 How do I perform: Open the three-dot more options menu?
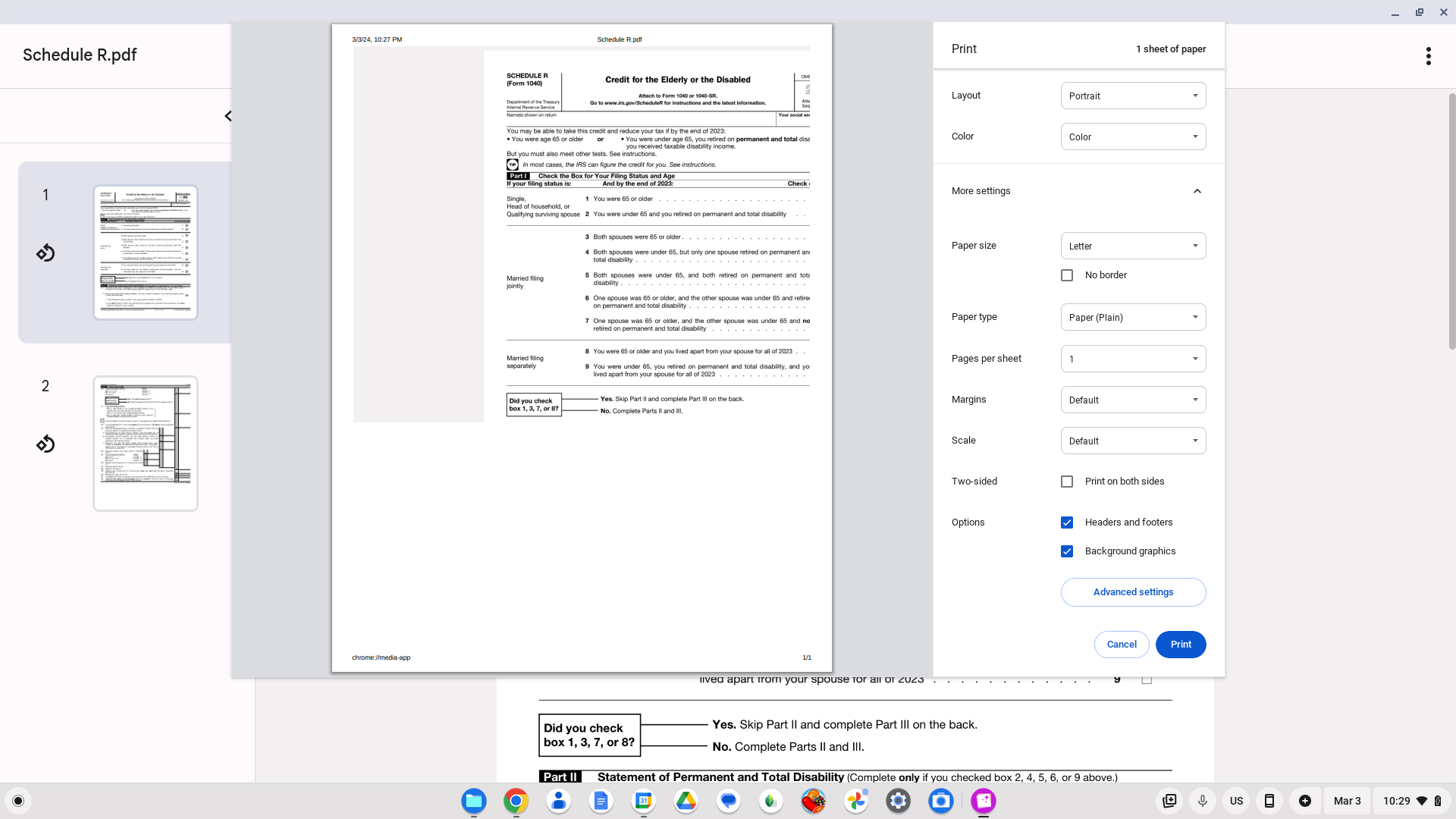pos(1428,56)
